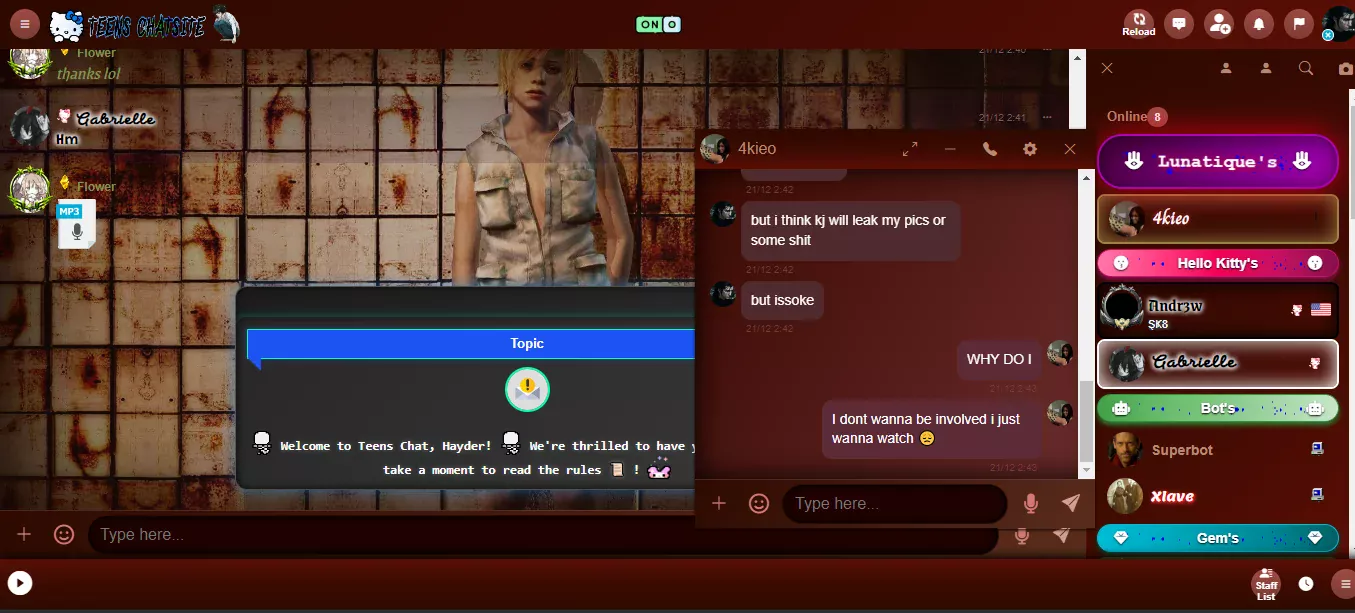Expand the 4kieo private chat window
The height and width of the screenshot is (613, 1355).
910,149
